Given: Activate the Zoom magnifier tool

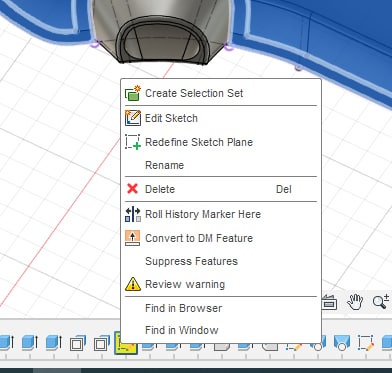Looking at the screenshot, I should click(x=381, y=302).
